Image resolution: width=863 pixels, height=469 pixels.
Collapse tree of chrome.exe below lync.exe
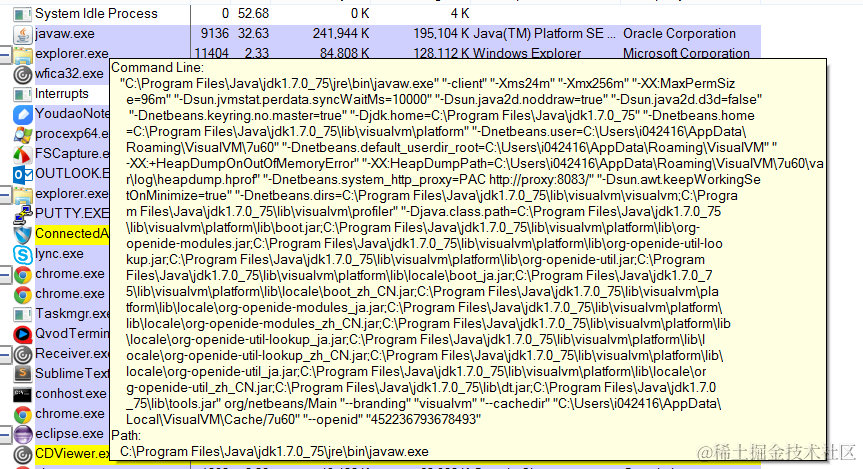pos(5,275)
